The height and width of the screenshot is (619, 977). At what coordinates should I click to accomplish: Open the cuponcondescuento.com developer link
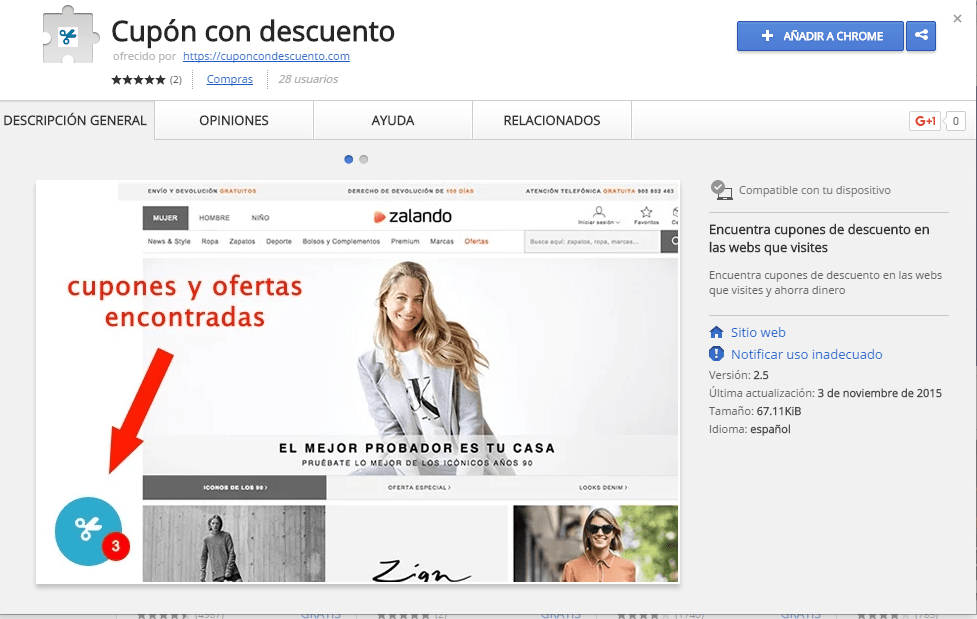266,56
